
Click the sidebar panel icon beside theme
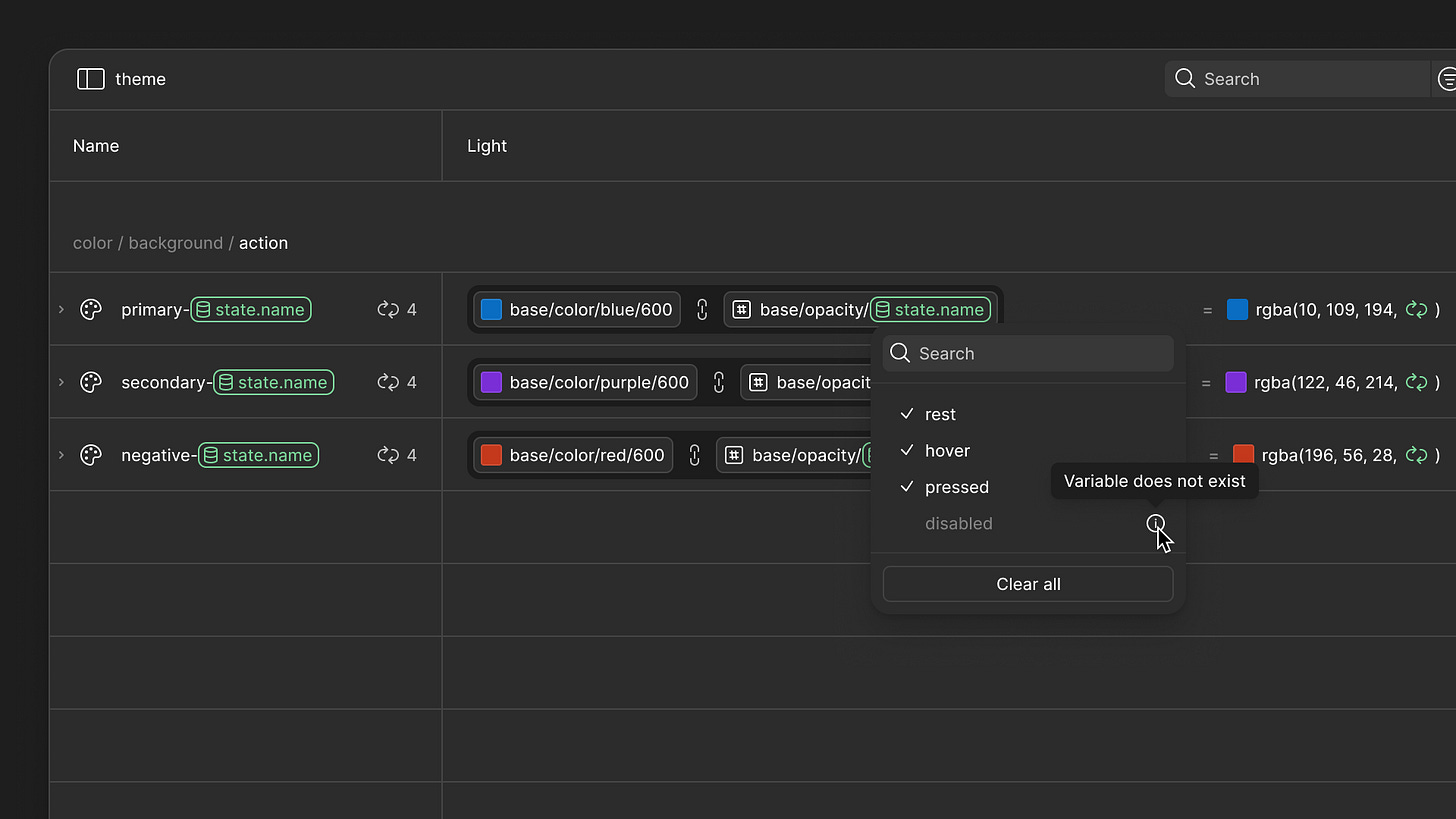91,79
